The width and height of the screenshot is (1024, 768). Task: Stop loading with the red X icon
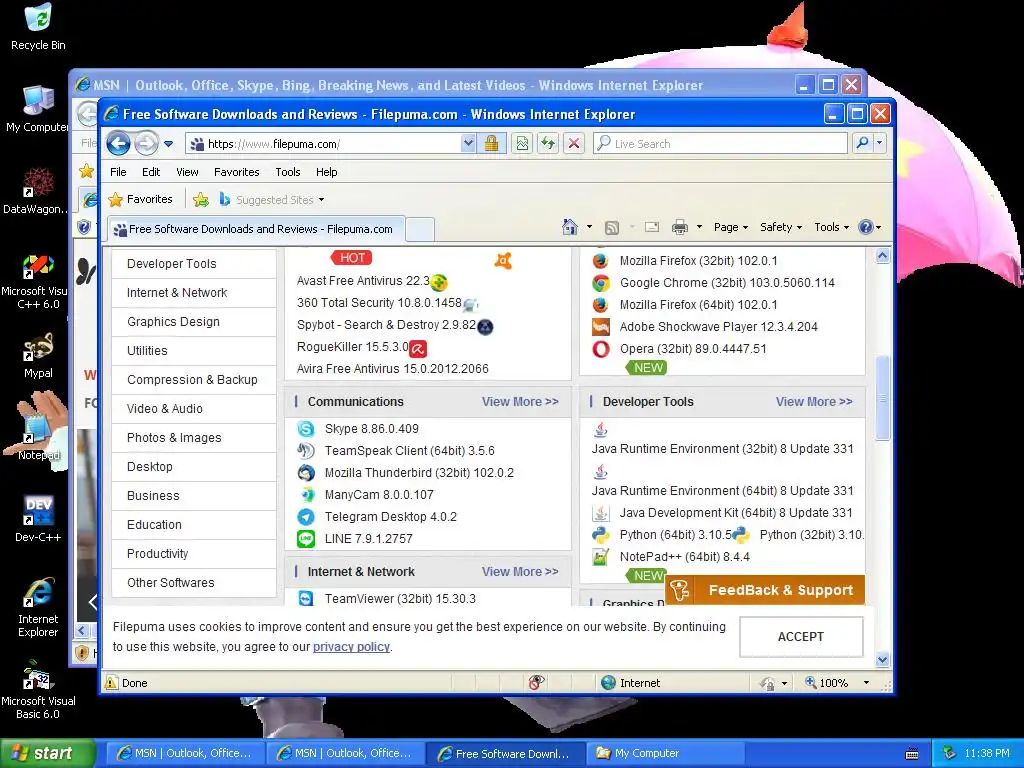point(573,143)
